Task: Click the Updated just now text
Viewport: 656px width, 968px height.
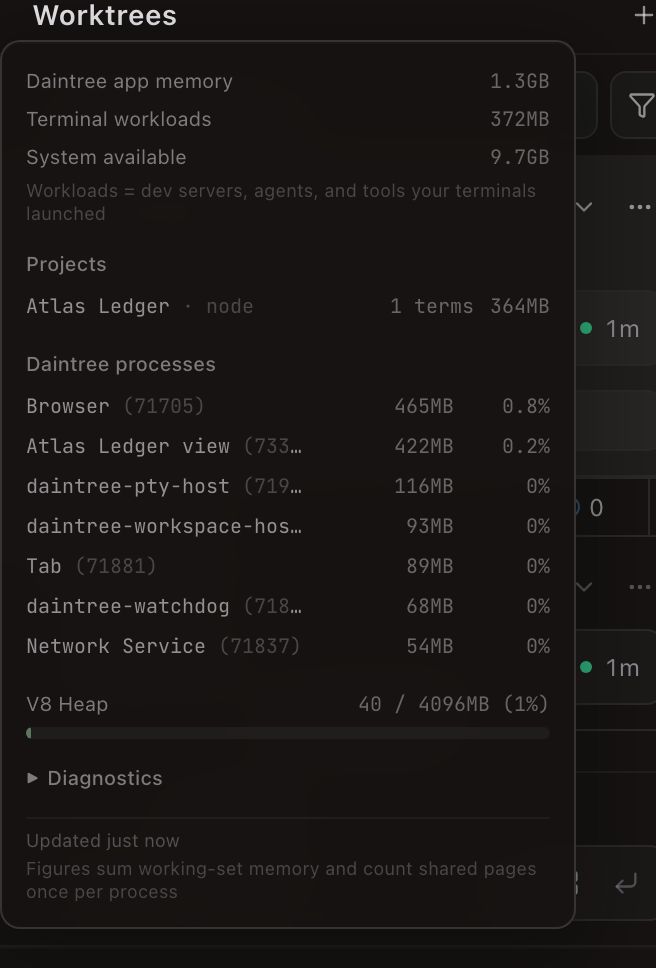Action: click(102, 841)
